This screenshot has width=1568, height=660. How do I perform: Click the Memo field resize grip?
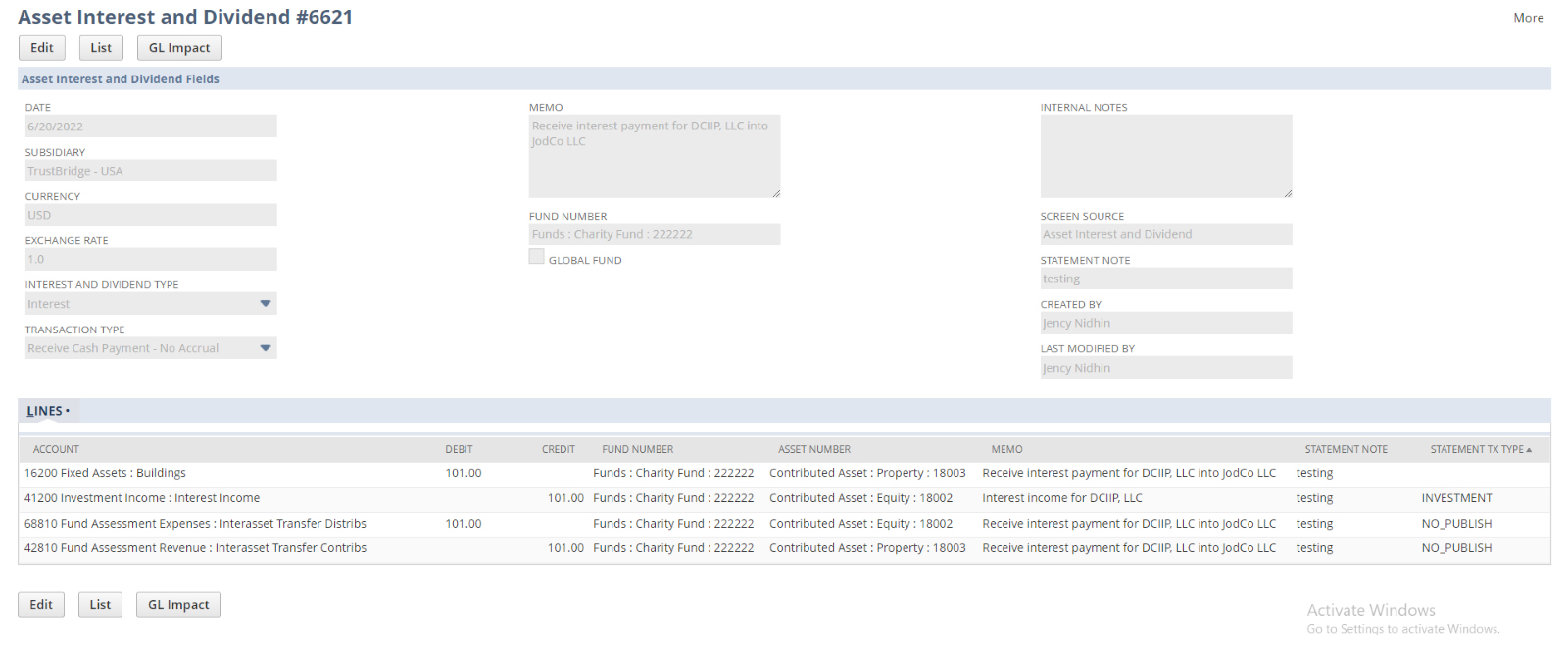[776, 193]
